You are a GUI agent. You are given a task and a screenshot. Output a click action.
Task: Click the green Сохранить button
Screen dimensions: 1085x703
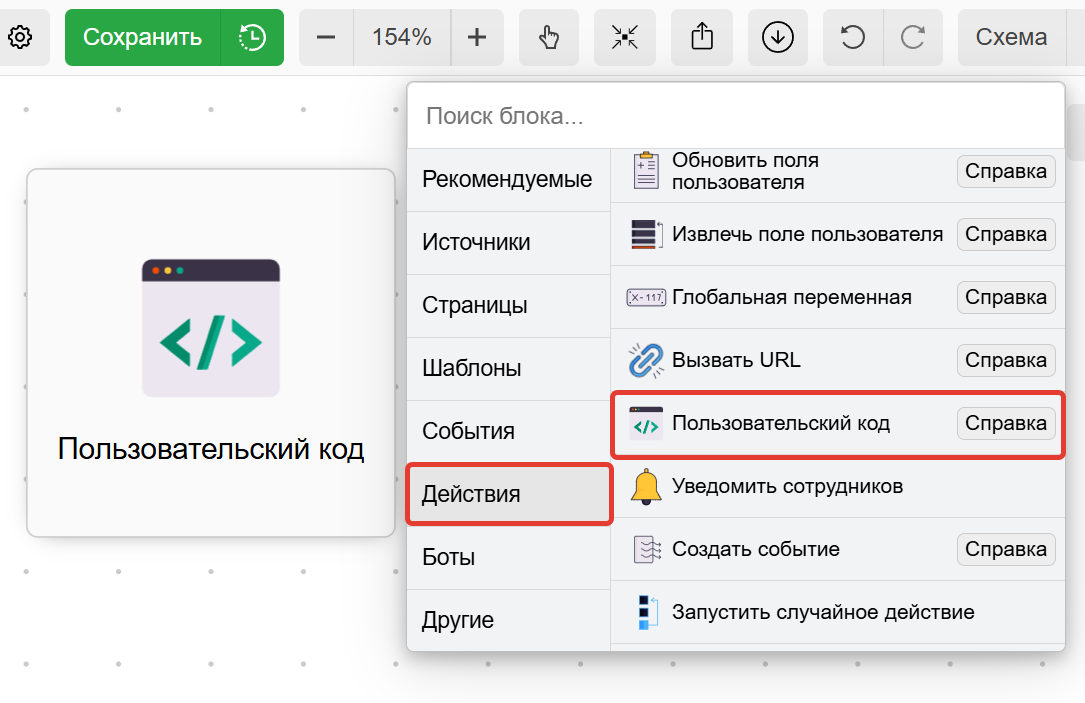tap(143, 38)
